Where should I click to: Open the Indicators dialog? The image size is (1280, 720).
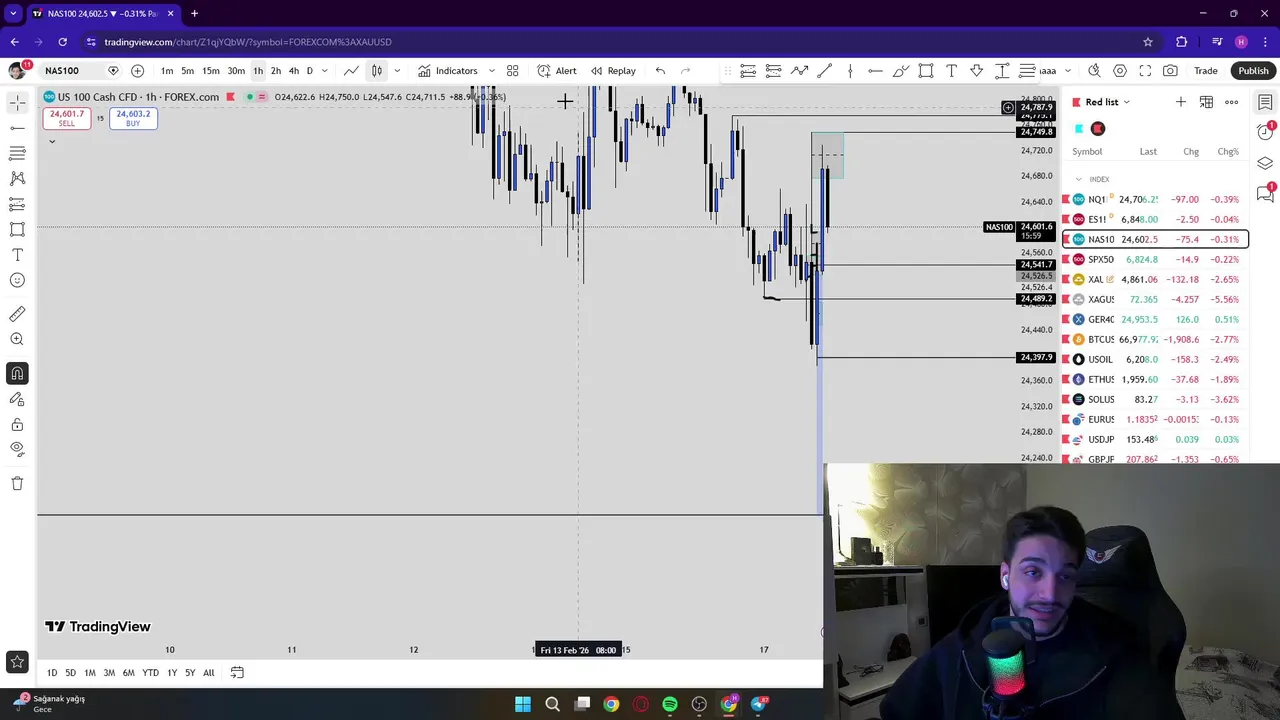[447, 71]
